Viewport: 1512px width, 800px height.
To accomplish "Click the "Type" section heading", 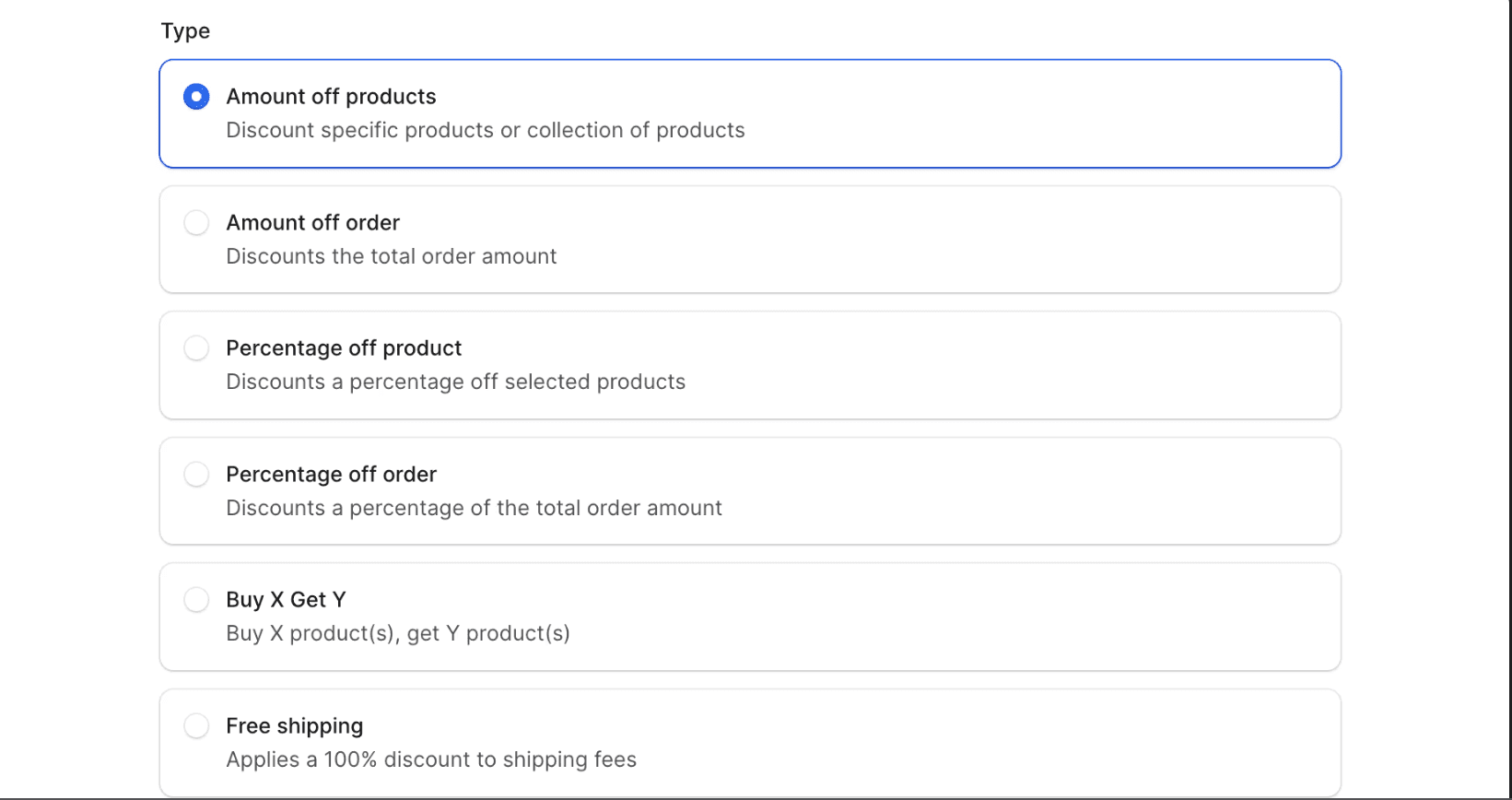I will coord(185,31).
